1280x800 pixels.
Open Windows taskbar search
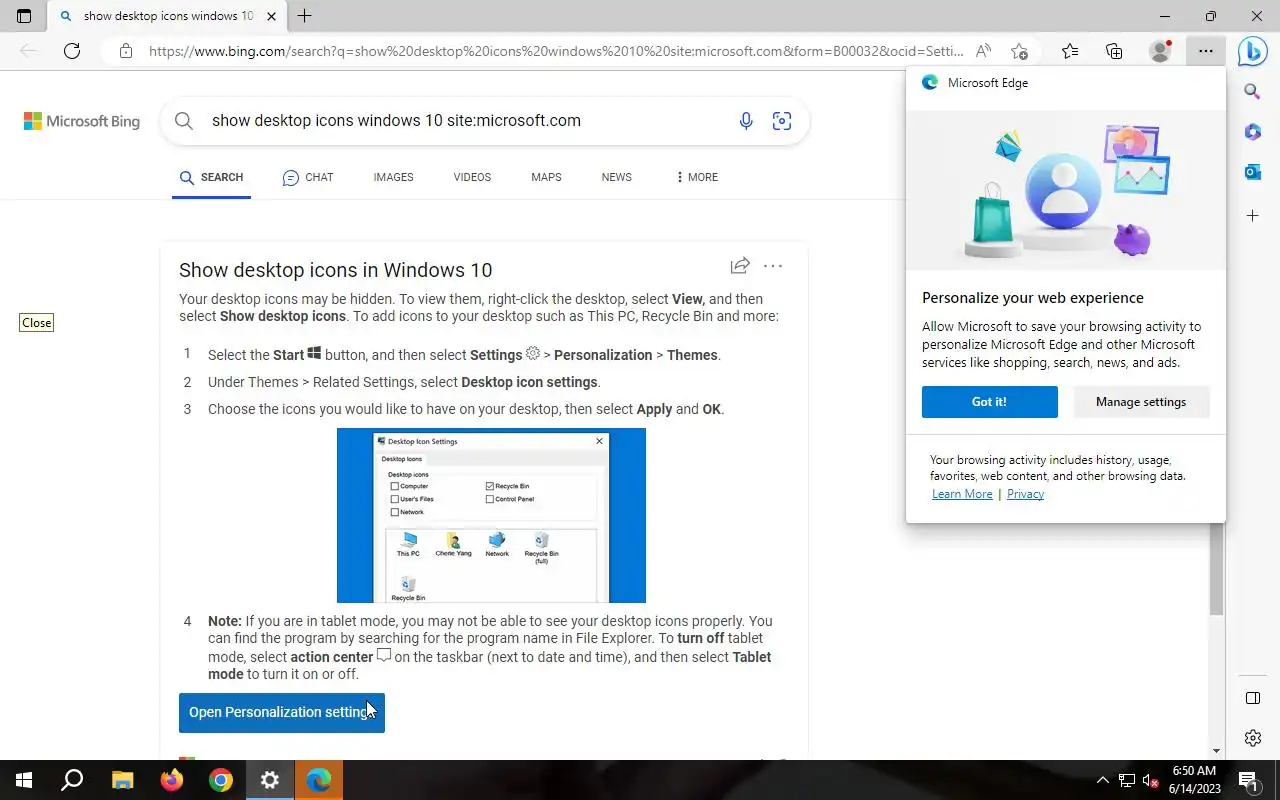(x=72, y=780)
